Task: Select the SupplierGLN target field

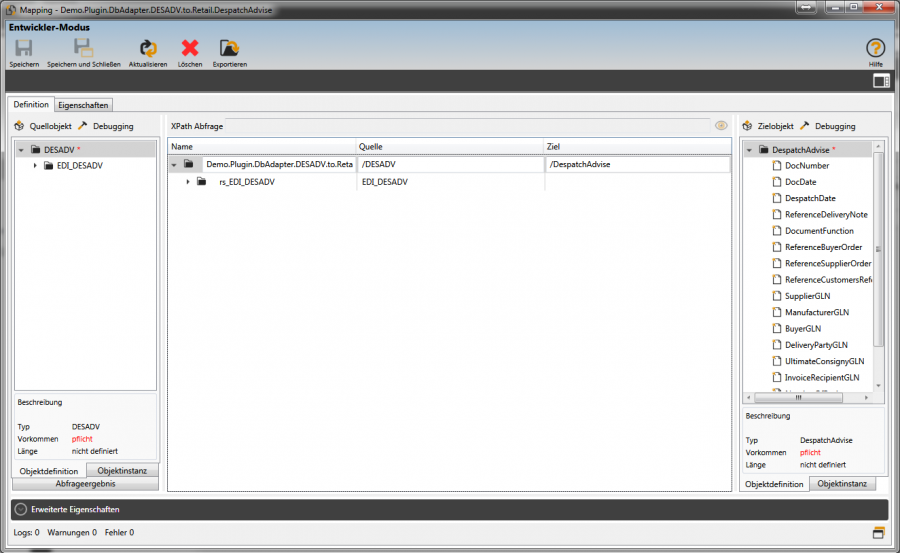Action: pos(807,296)
